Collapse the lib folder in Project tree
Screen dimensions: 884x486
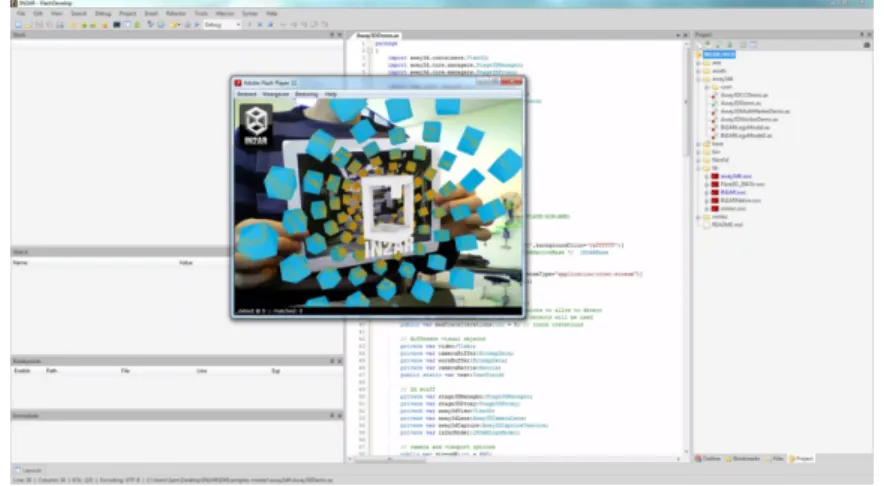point(698,168)
